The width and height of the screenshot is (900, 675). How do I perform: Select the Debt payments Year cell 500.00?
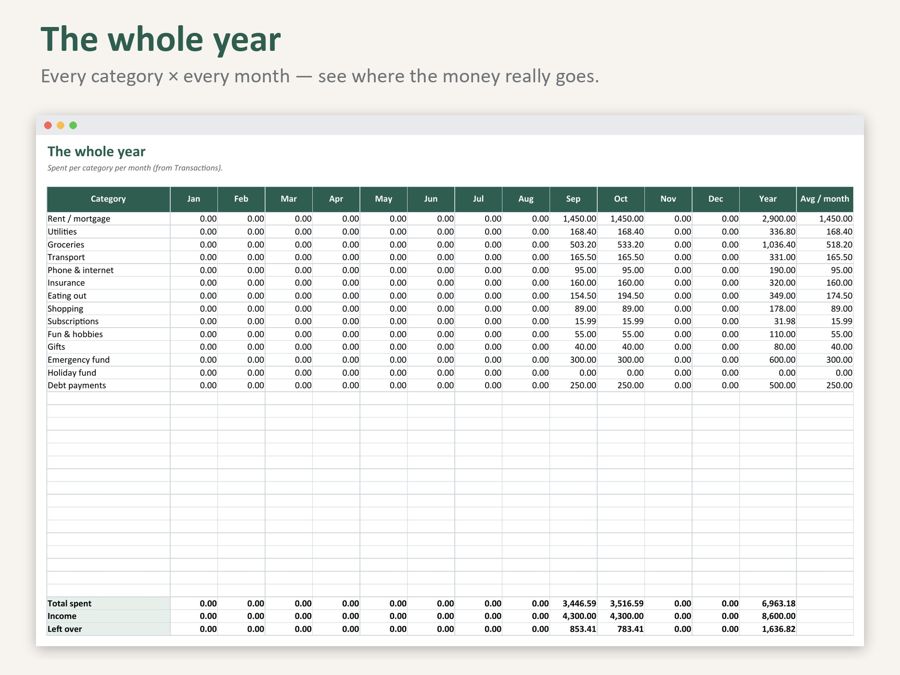[x=768, y=385]
